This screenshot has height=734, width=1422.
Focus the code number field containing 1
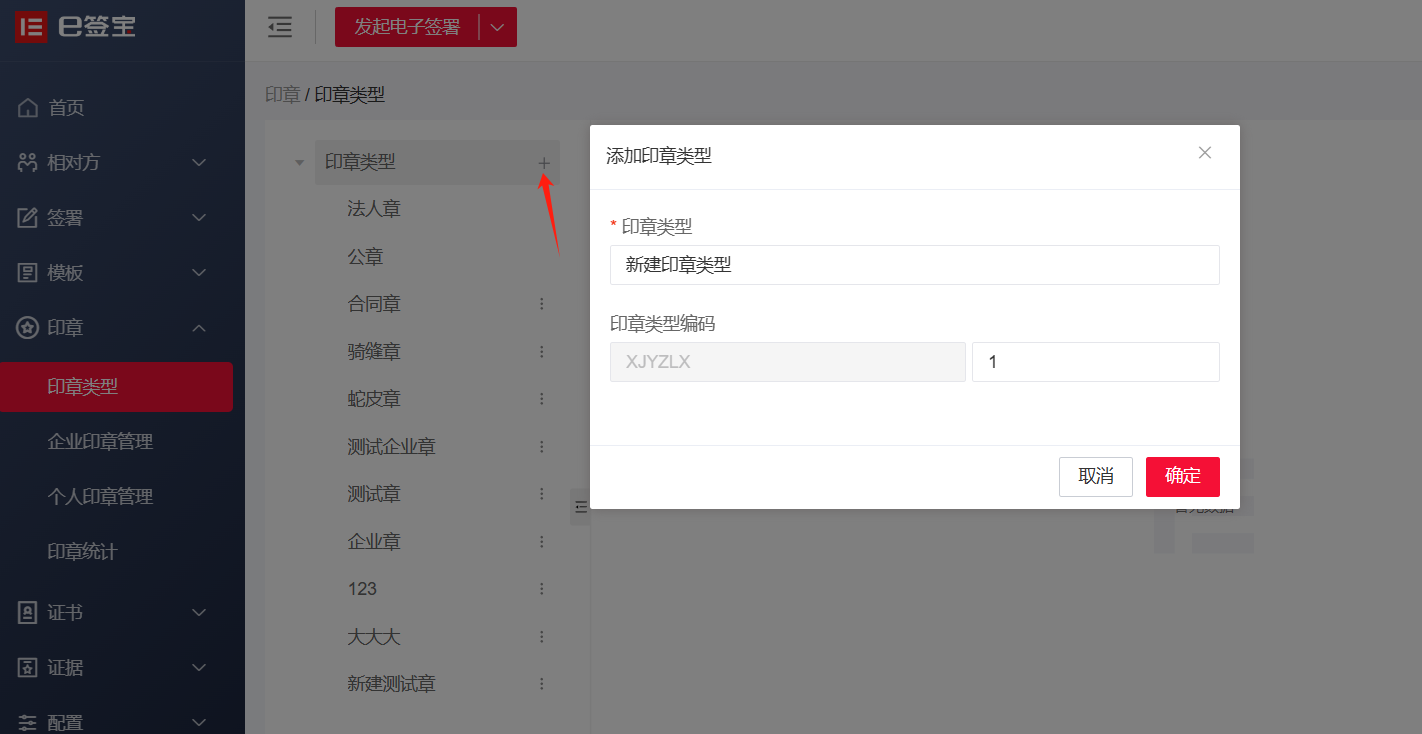[1096, 362]
